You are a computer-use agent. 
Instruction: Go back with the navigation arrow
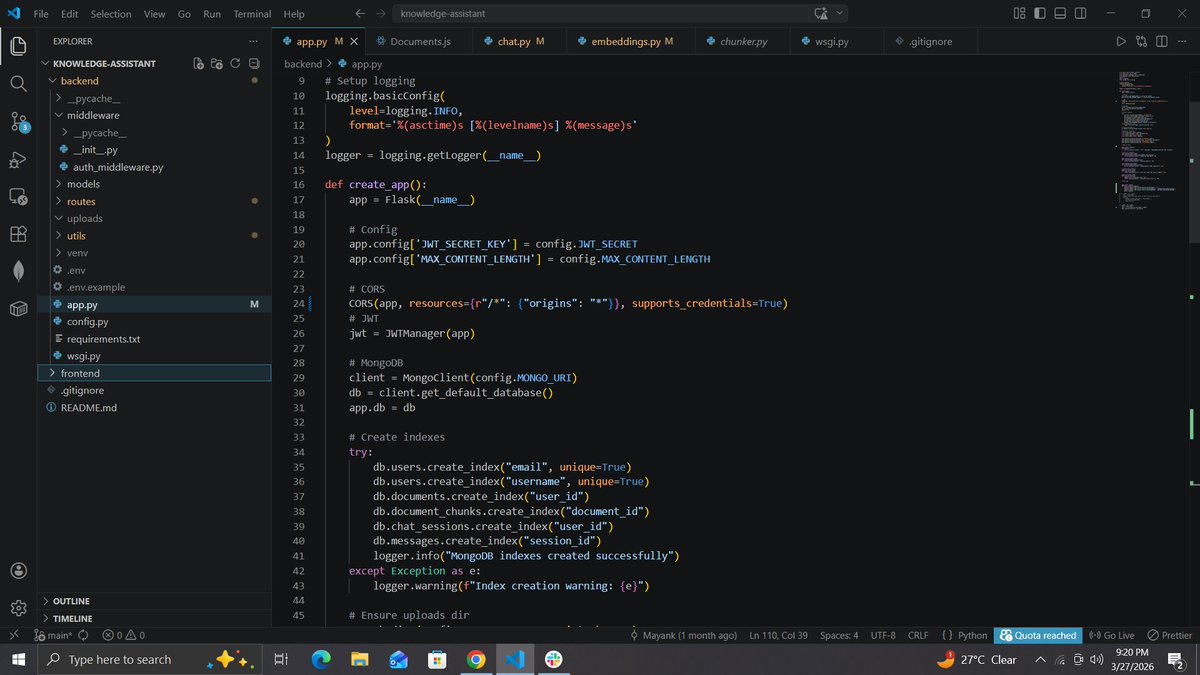[360, 14]
